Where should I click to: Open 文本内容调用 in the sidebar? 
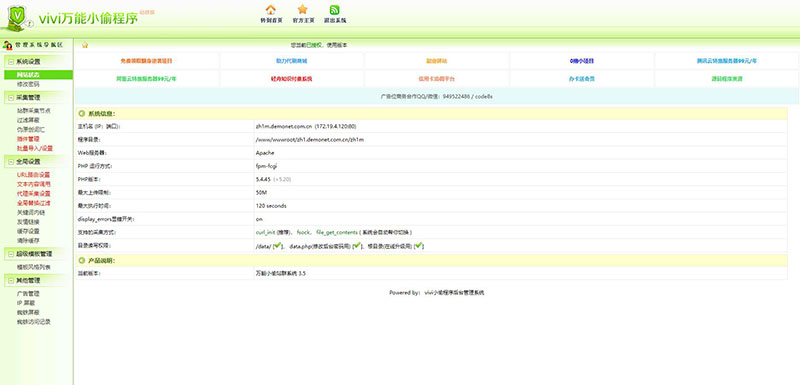click(x=34, y=184)
